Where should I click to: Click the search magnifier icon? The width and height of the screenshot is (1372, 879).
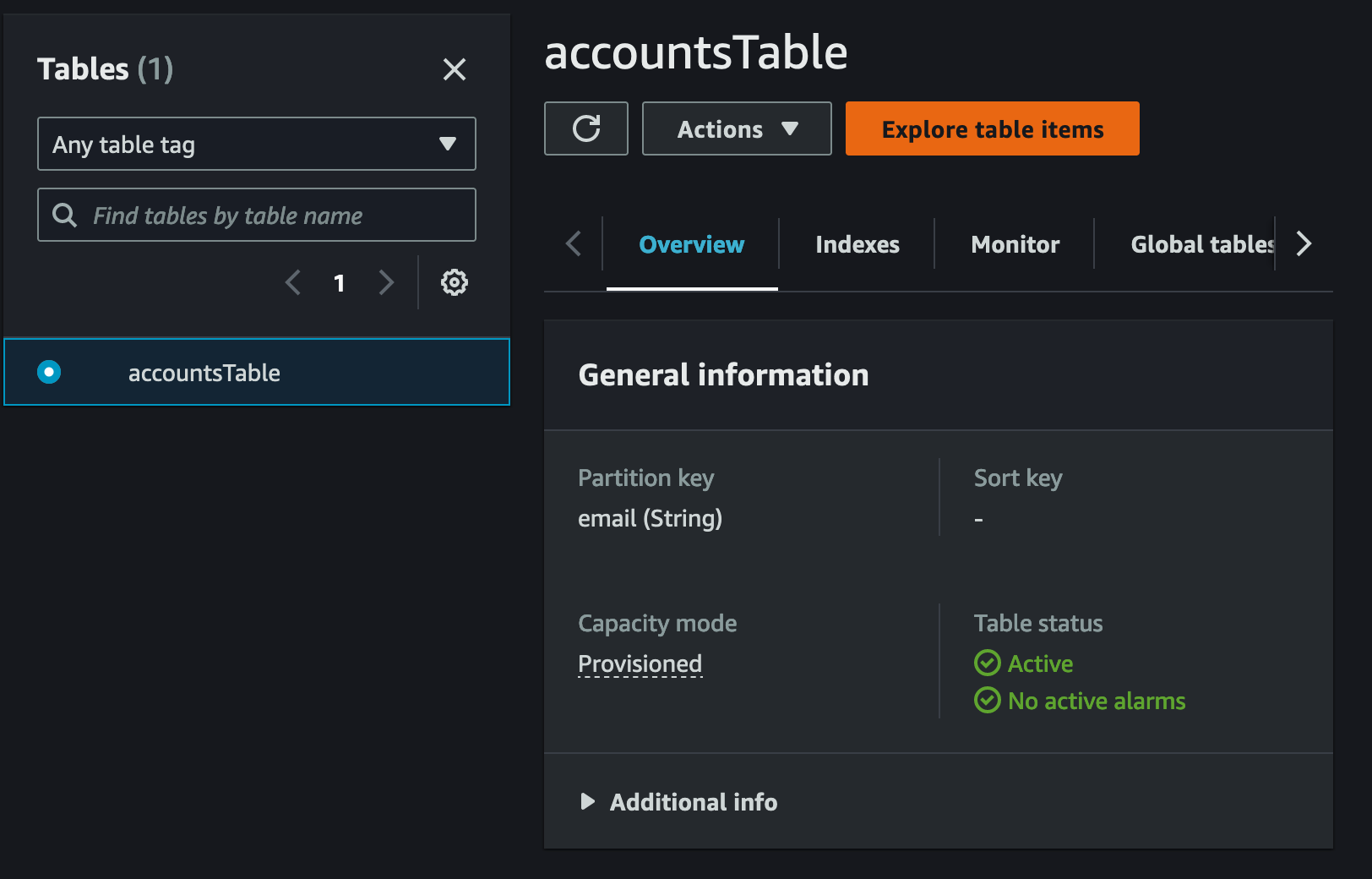point(65,215)
